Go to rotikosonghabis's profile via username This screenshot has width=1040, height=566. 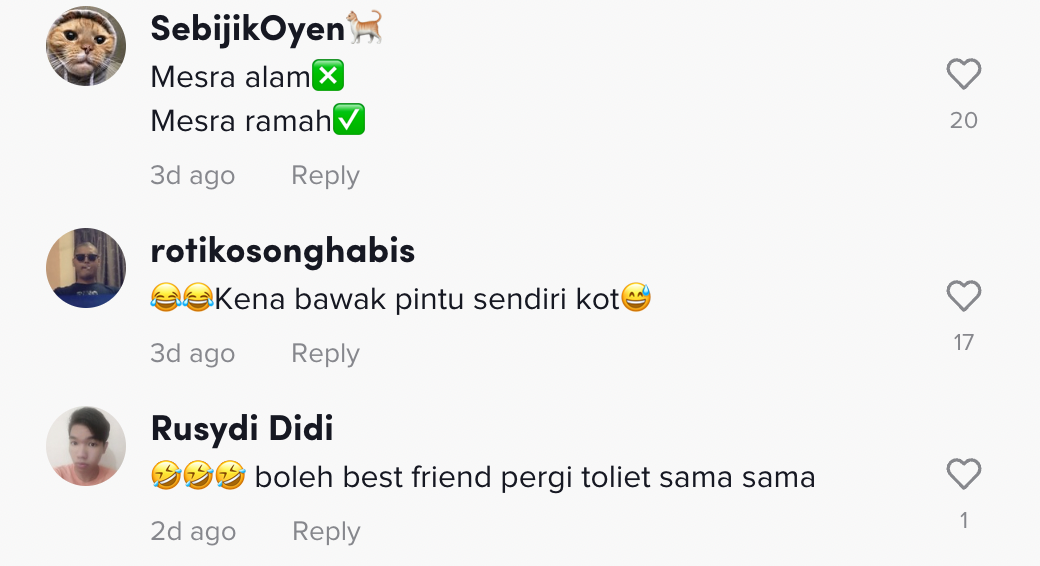(x=282, y=251)
